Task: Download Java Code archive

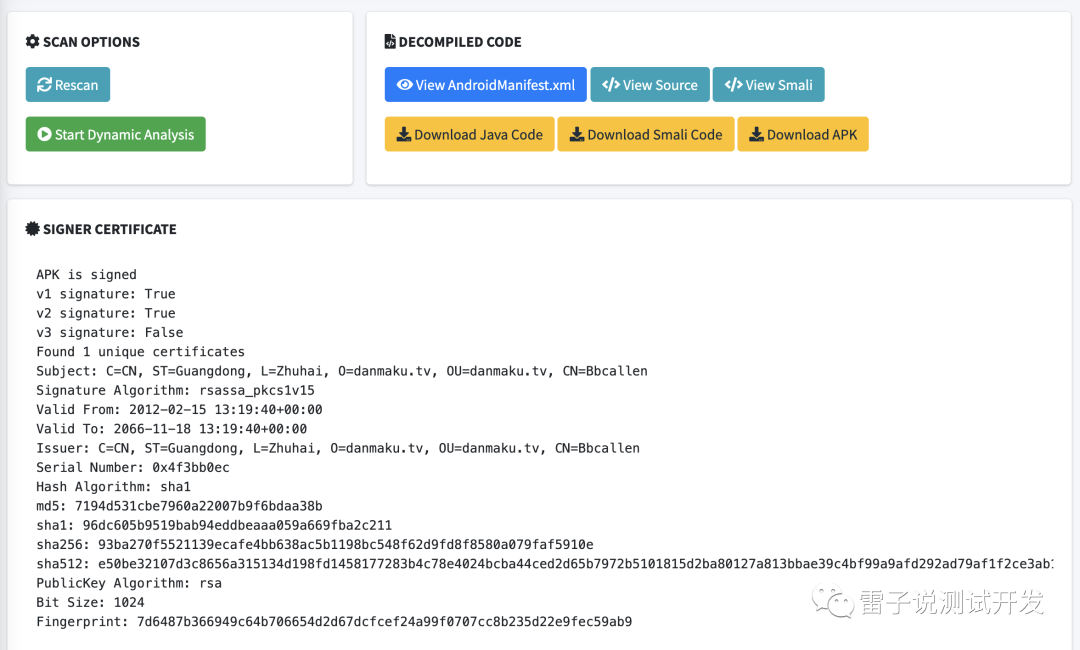Action: [470, 134]
